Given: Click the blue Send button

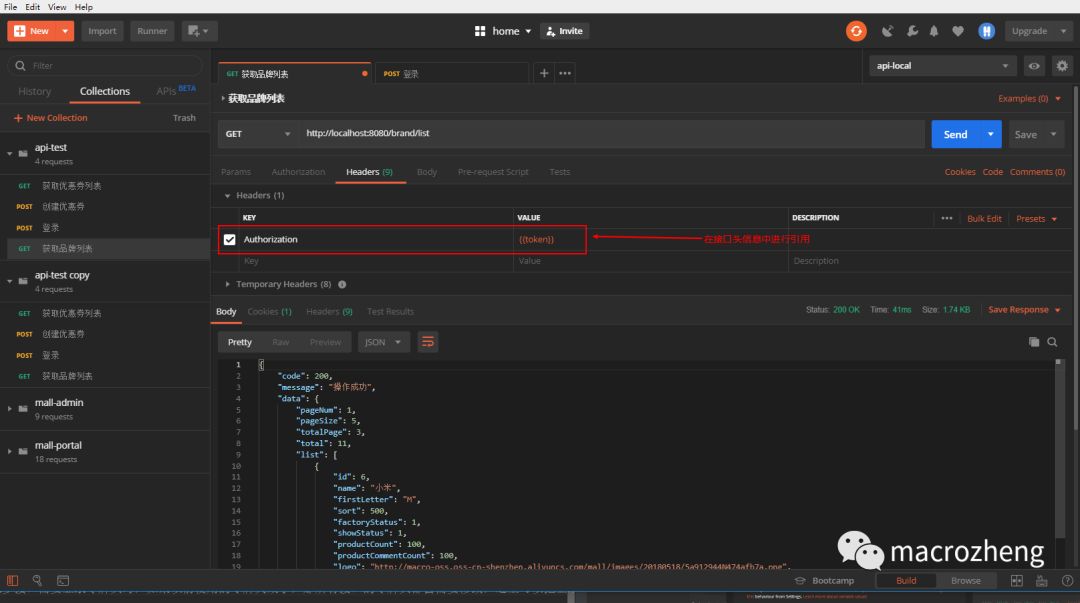Looking at the screenshot, I should click(955, 134).
